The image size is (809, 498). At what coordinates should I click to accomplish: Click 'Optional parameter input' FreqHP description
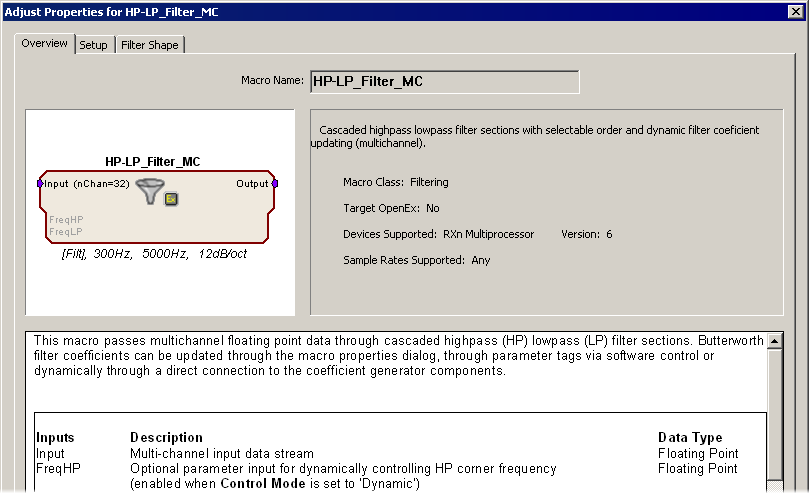point(343,469)
